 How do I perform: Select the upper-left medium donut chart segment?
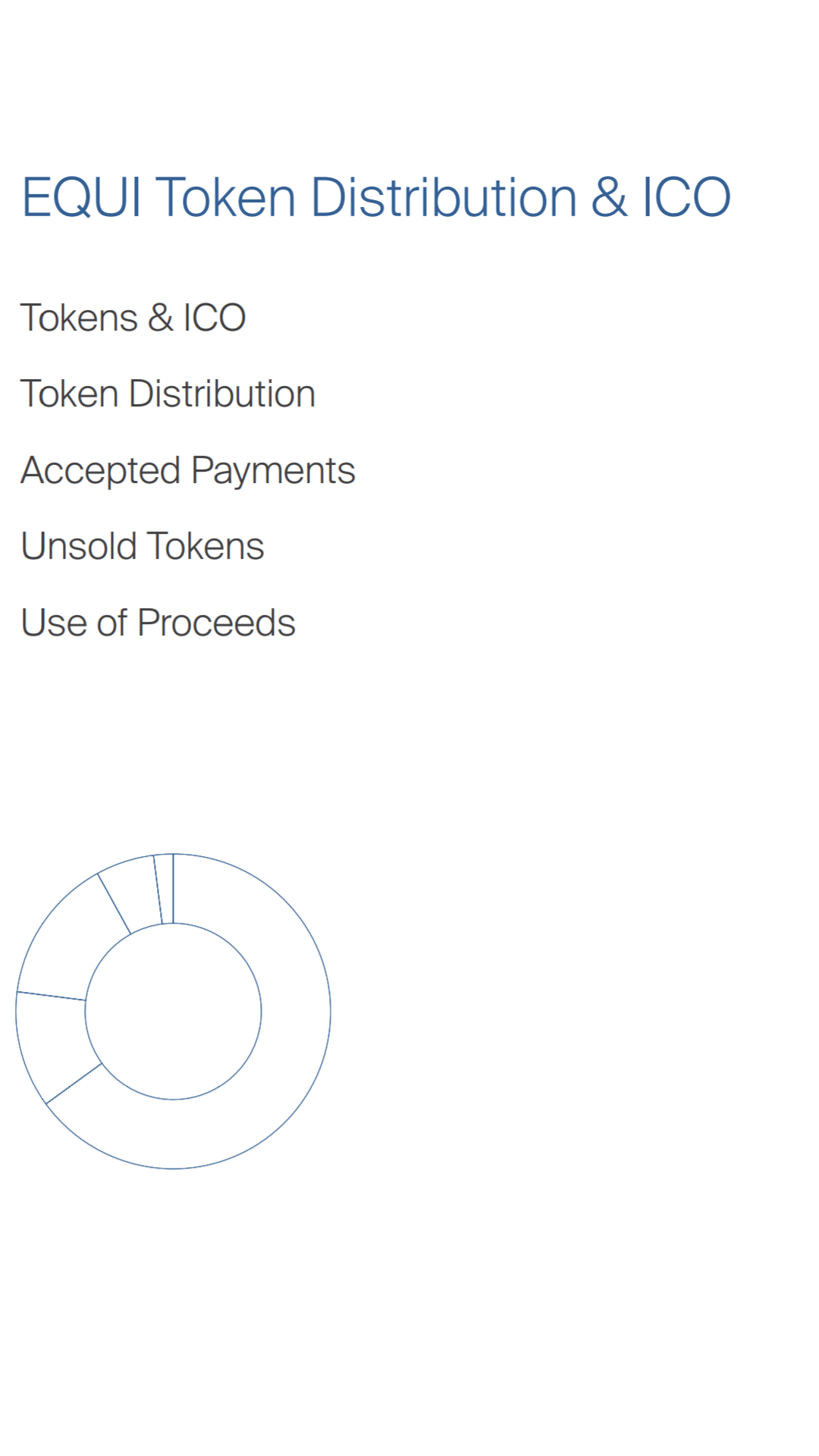(72, 944)
